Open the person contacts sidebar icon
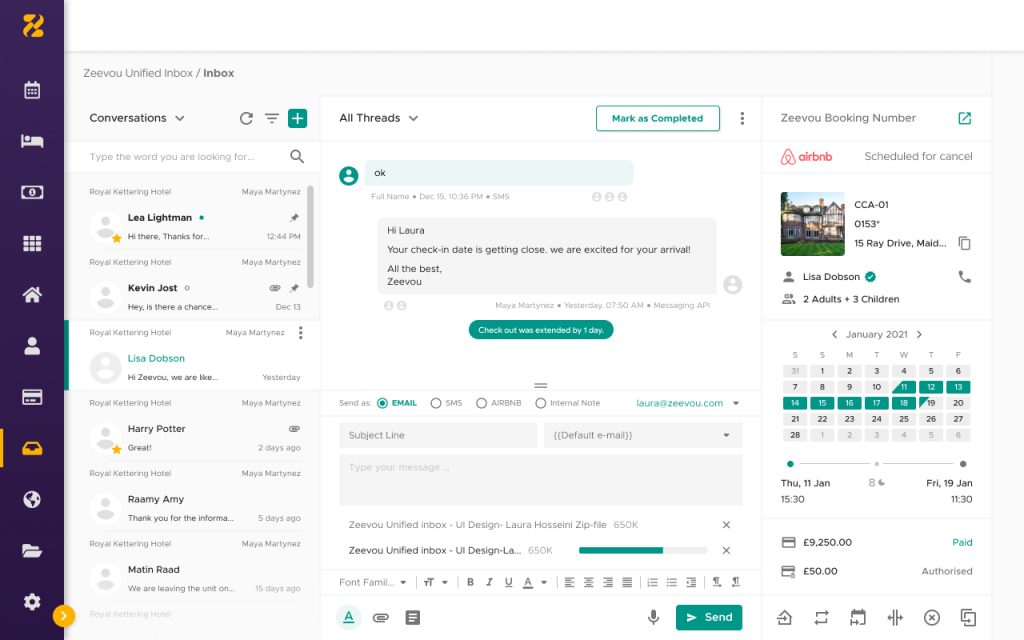The height and width of the screenshot is (640, 1024). pos(32,346)
